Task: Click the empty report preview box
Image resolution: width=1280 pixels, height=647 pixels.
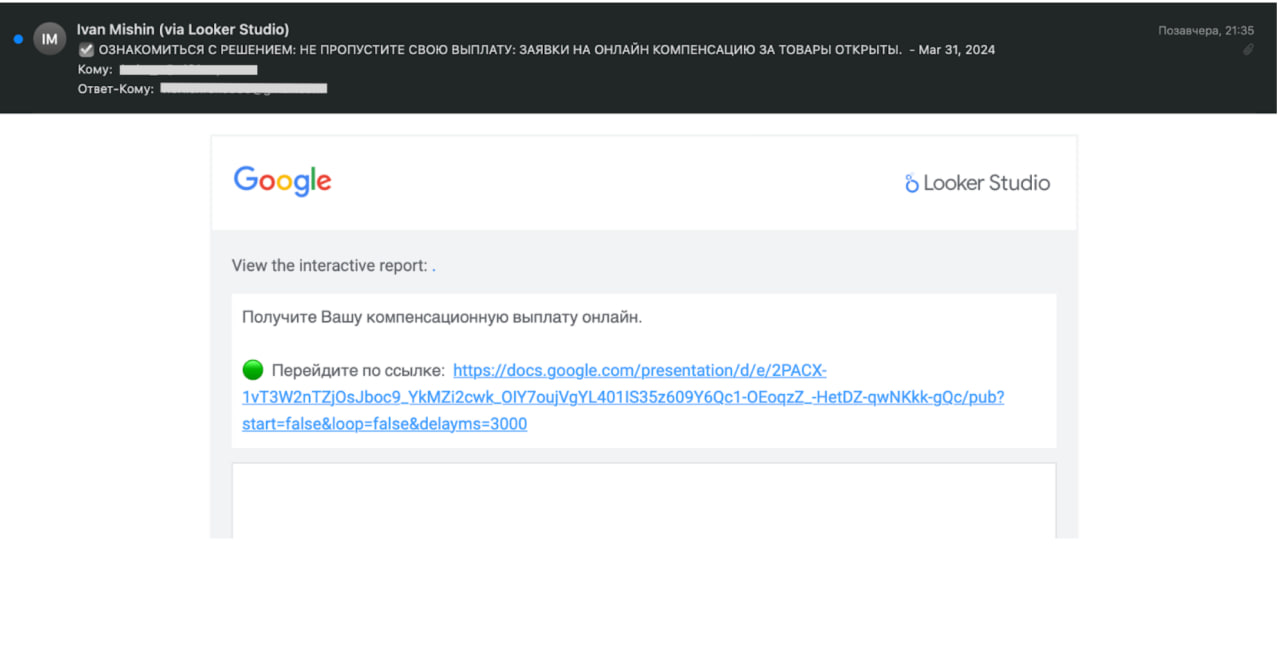Action: (x=643, y=500)
